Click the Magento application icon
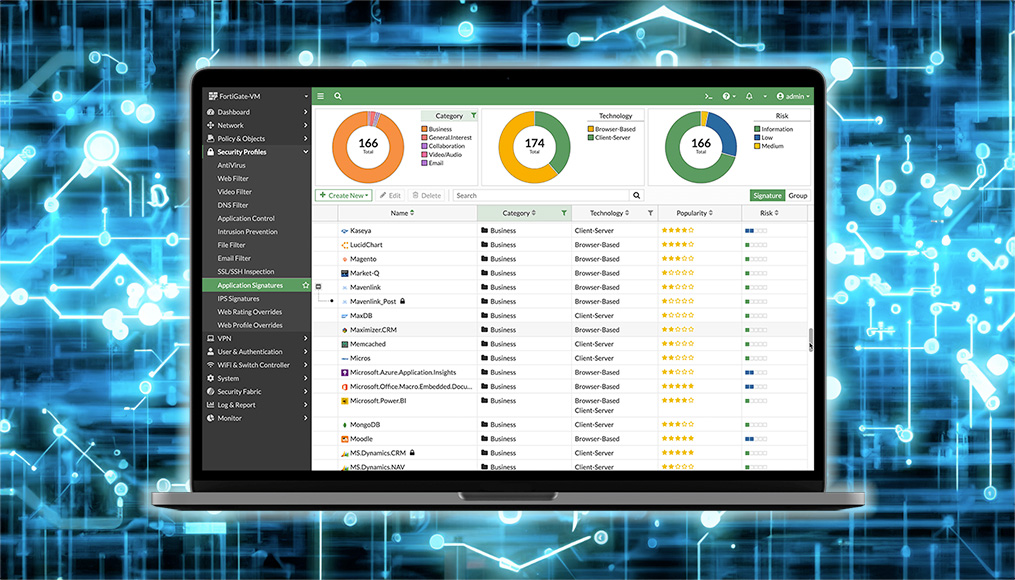The height and width of the screenshot is (580, 1015). pyautogui.click(x=344, y=259)
